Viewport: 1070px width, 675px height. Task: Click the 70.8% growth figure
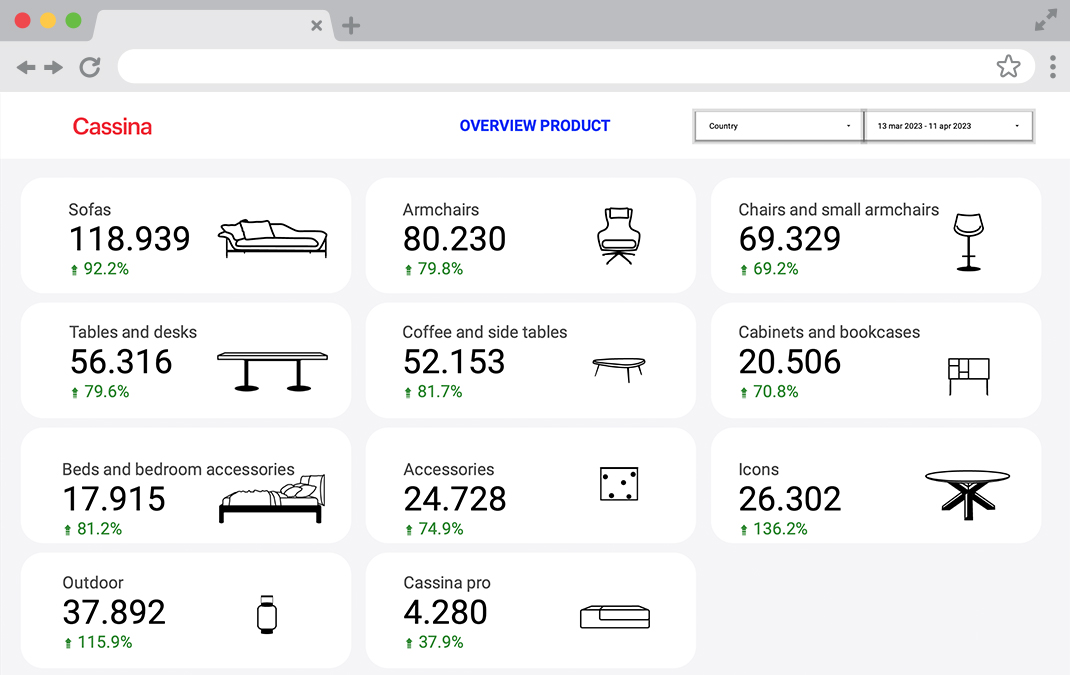tap(776, 392)
